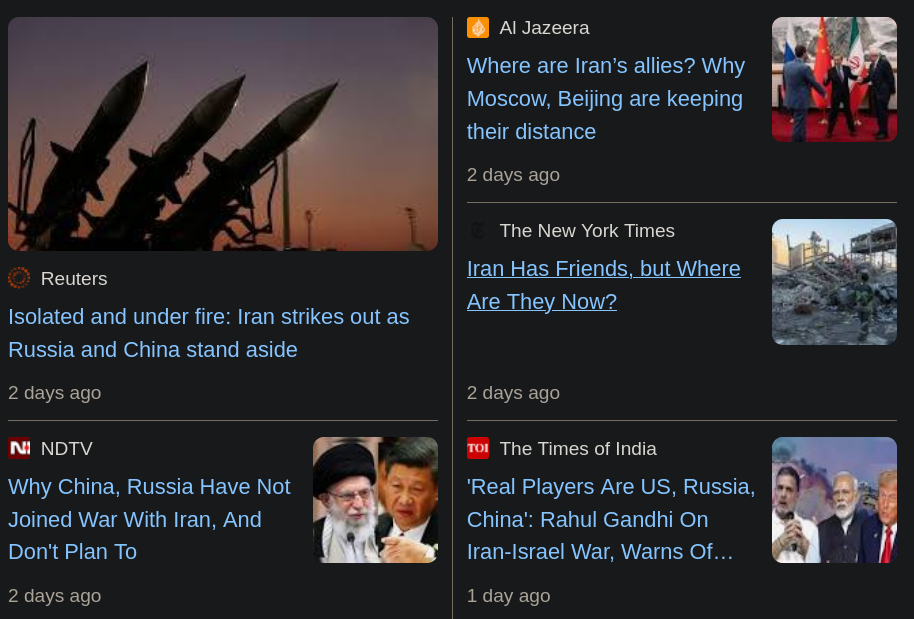914x619 pixels.
Task: Open 'Isolated and under fire' Reuters headline
Action: (x=209, y=333)
